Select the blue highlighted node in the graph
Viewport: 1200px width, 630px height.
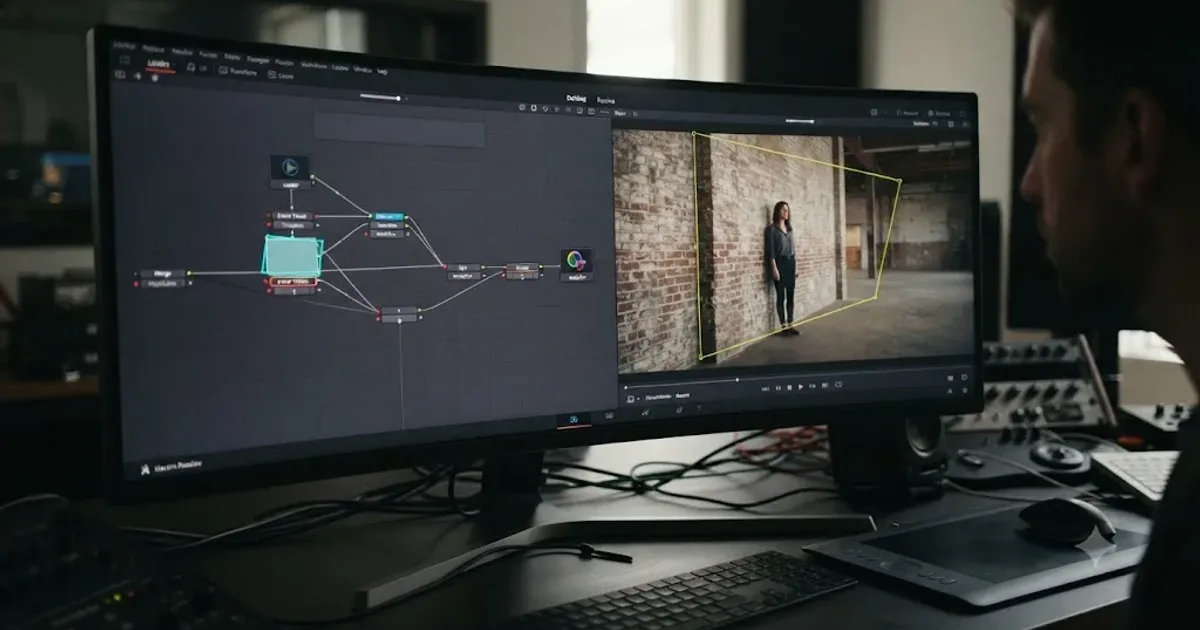pyautogui.click(x=387, y=216)
